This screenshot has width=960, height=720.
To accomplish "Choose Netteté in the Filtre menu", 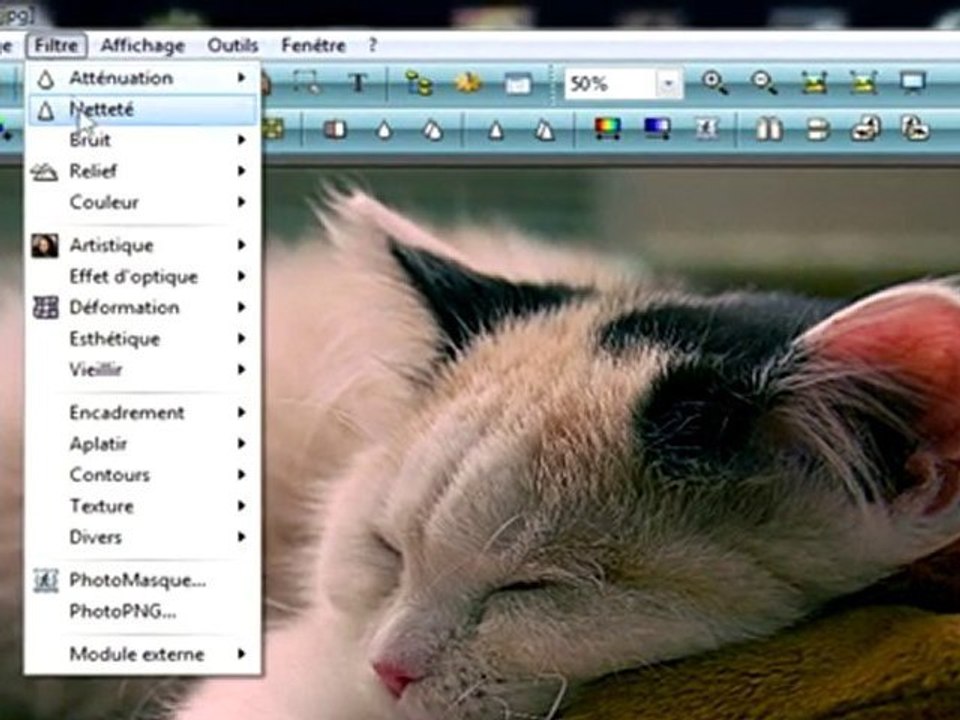I will pyautogui.click(x=142, y=110).
